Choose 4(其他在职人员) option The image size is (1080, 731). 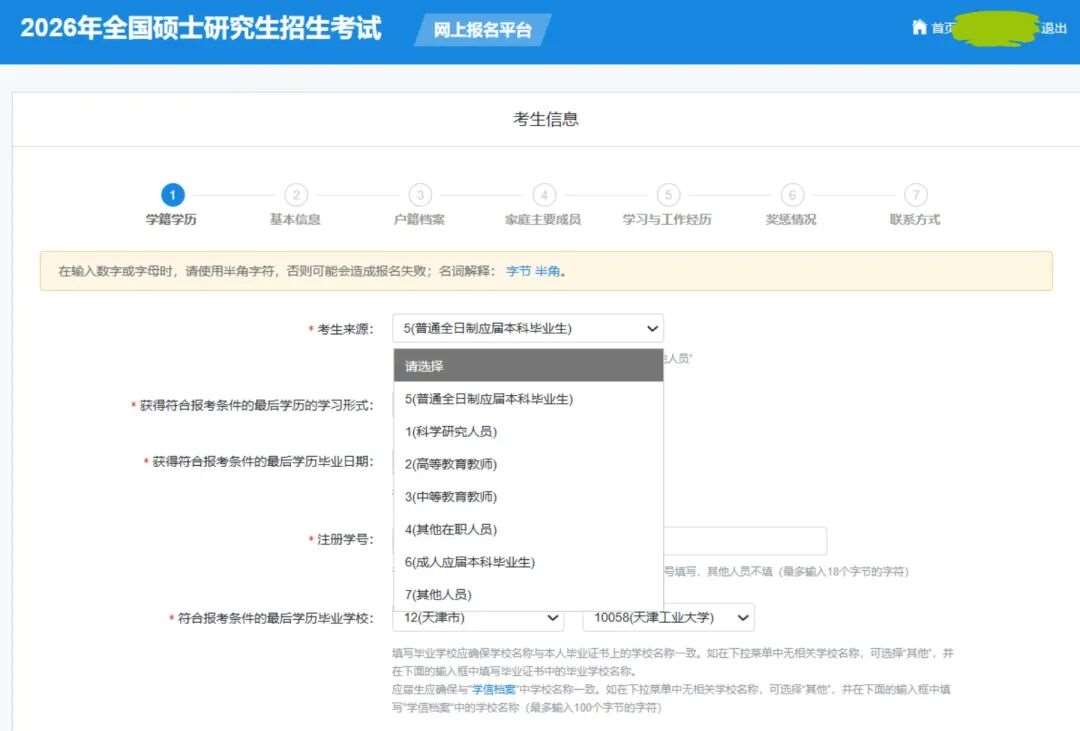(451, 529)
